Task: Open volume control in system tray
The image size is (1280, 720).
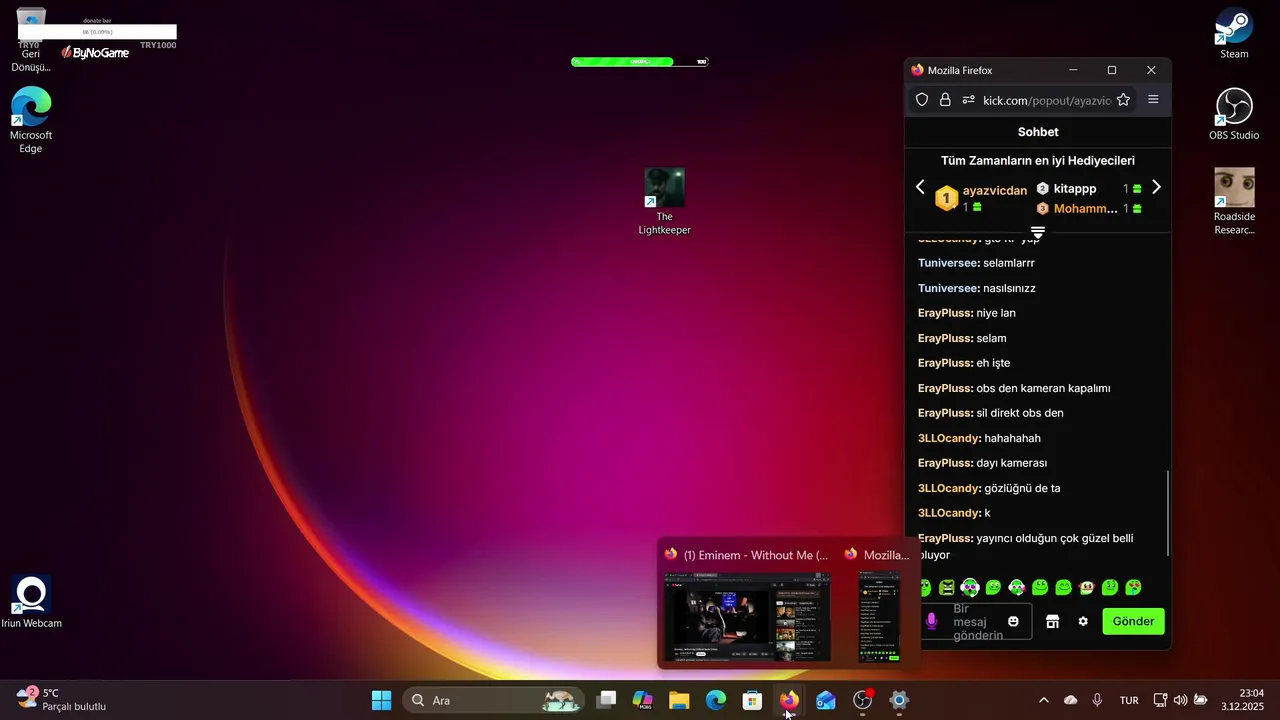Action: coord(1180,700)
